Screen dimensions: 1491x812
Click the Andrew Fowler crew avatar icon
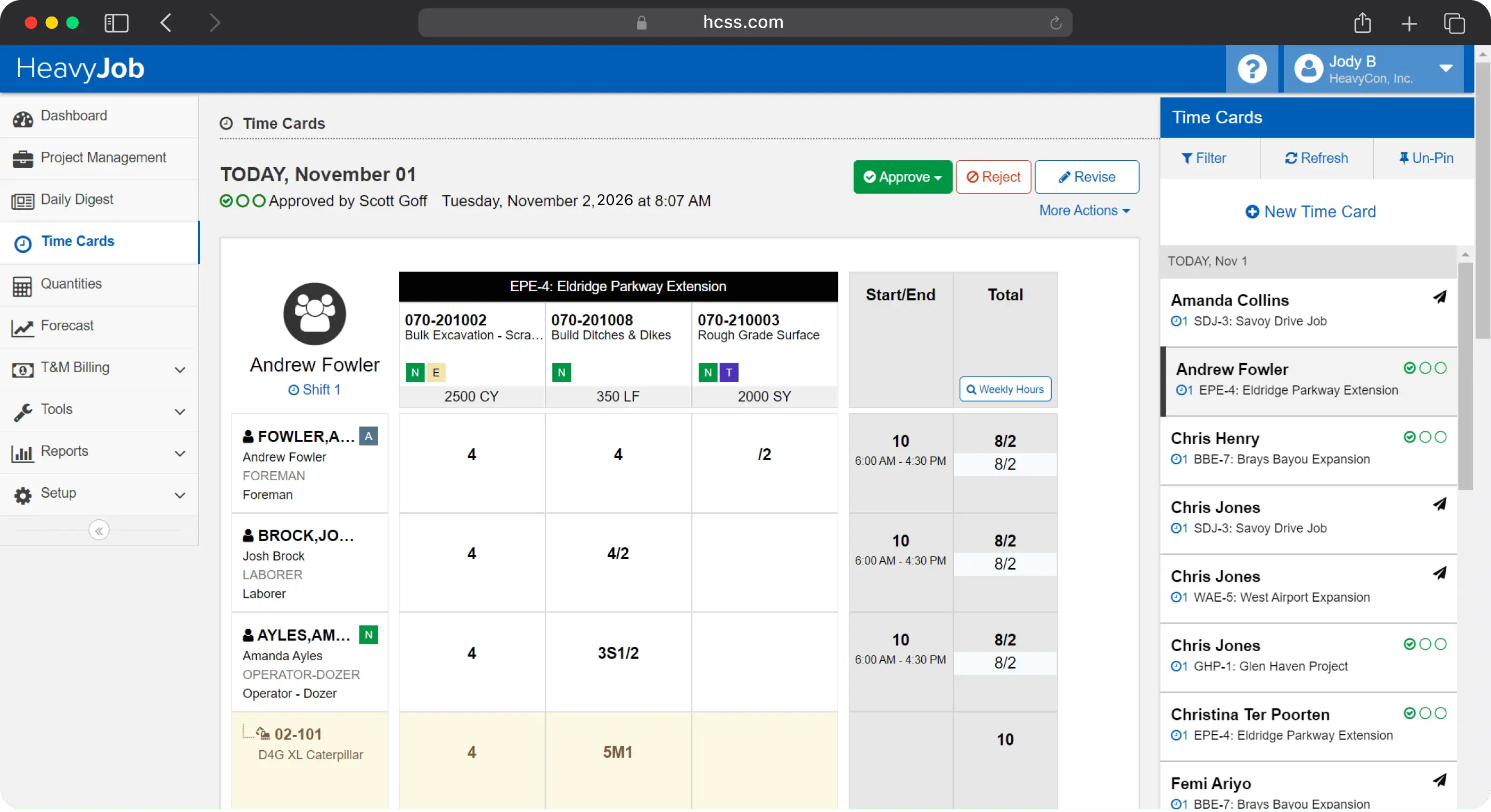(x=314, y=314)
